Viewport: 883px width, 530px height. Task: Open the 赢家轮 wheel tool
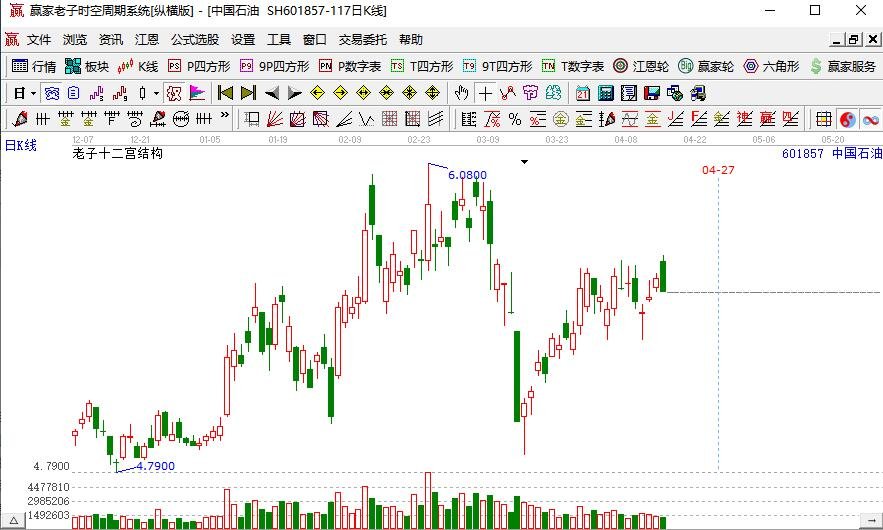coord(706,66)
